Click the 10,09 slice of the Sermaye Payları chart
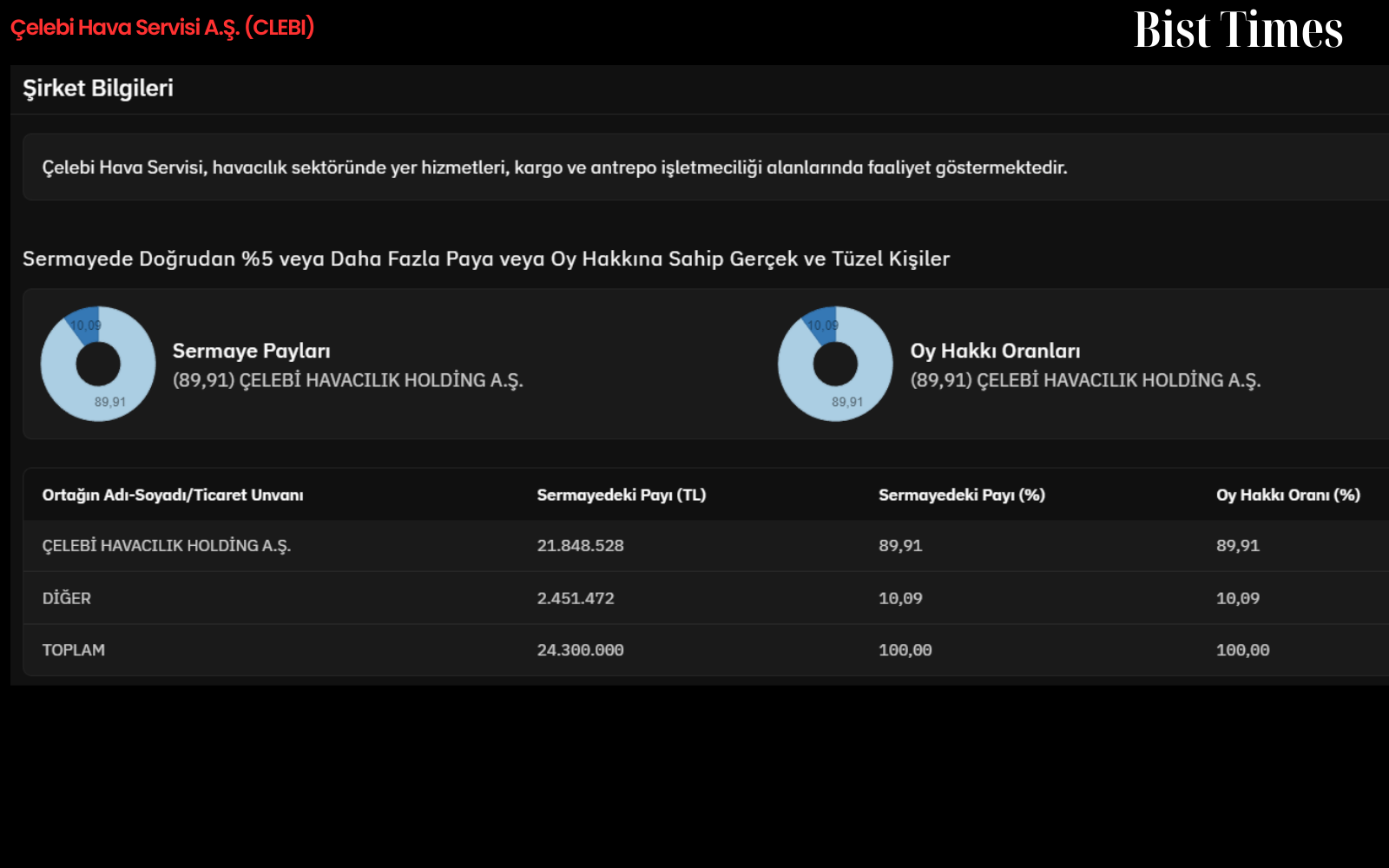 85,325
